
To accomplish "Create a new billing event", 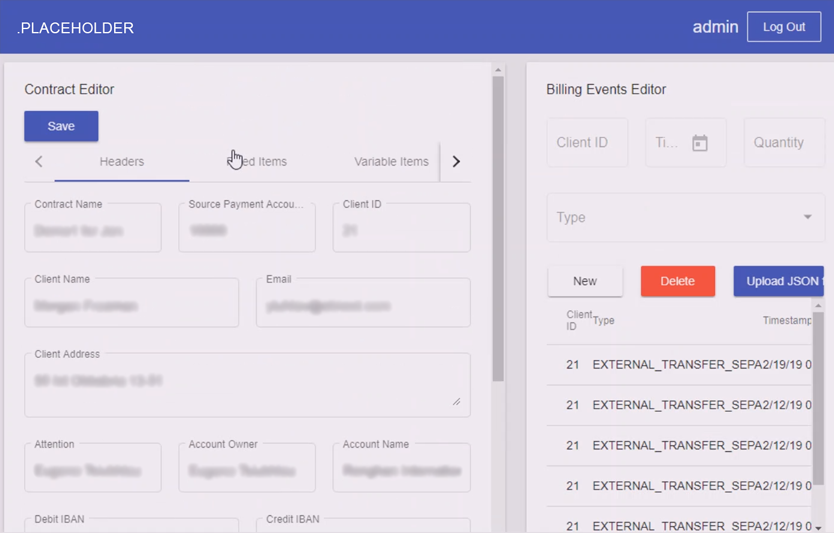I will (585, 281).
